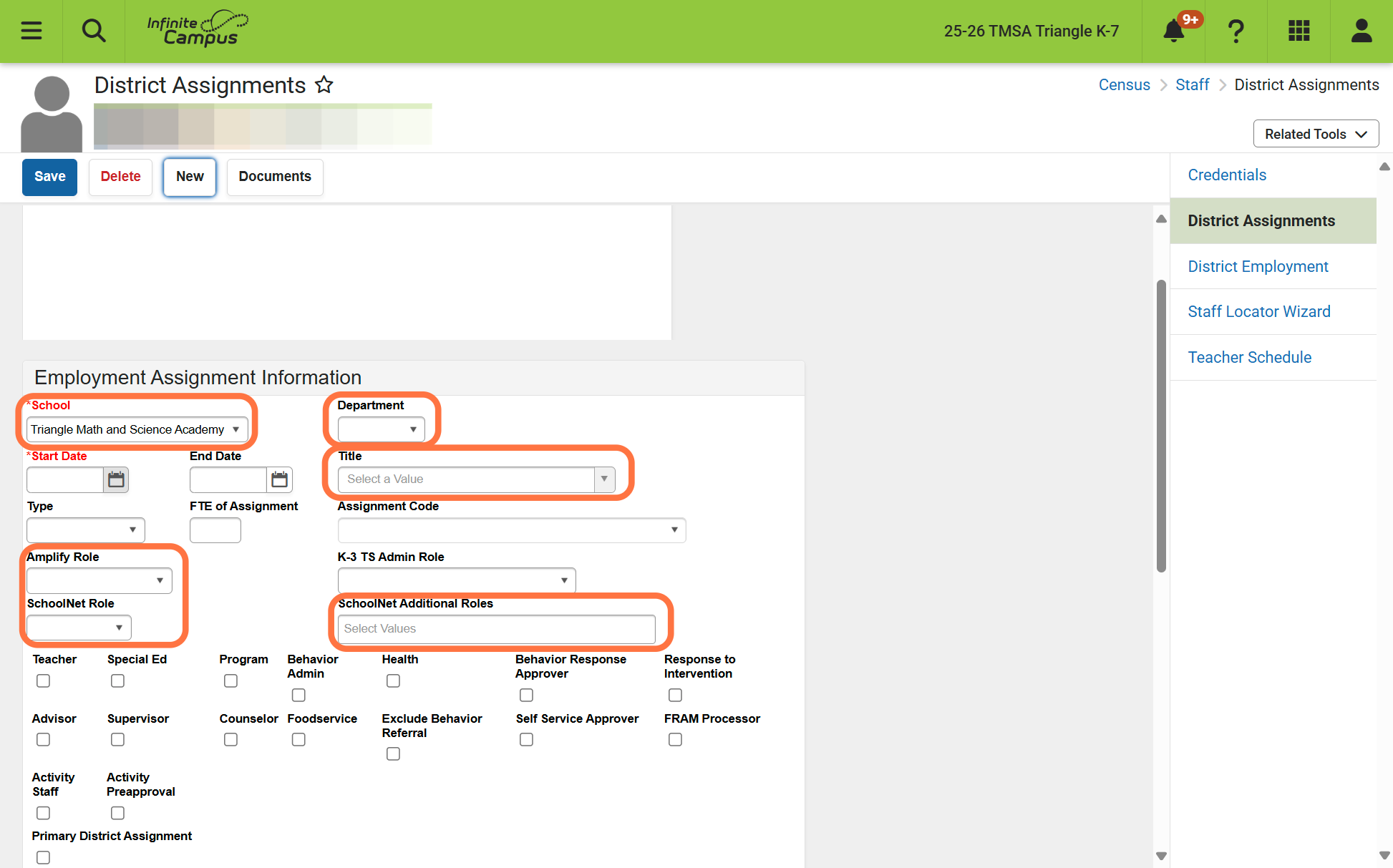The image size is (1393, 868).
Task: Click the staff person avatar
Action: coord(52,113)
